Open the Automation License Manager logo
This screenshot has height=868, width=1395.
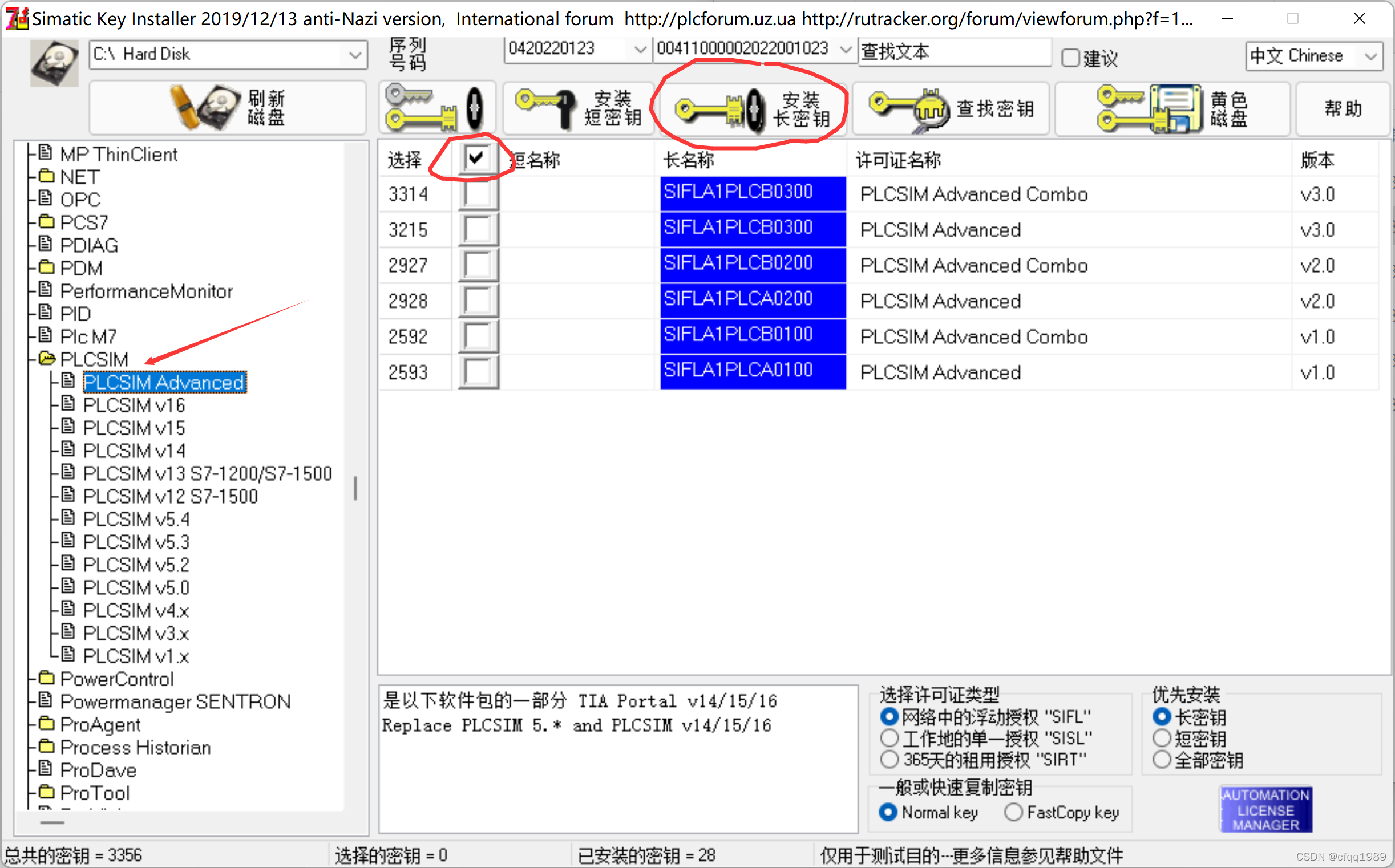point(1265,809)
